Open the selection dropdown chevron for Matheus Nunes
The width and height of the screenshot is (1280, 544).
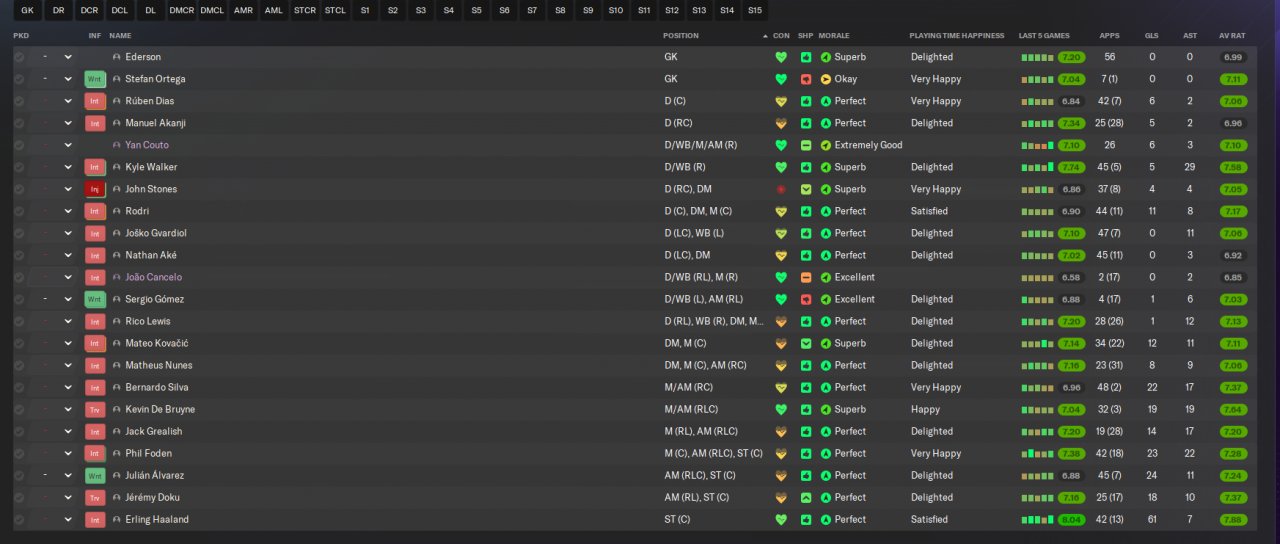[68, 365]
